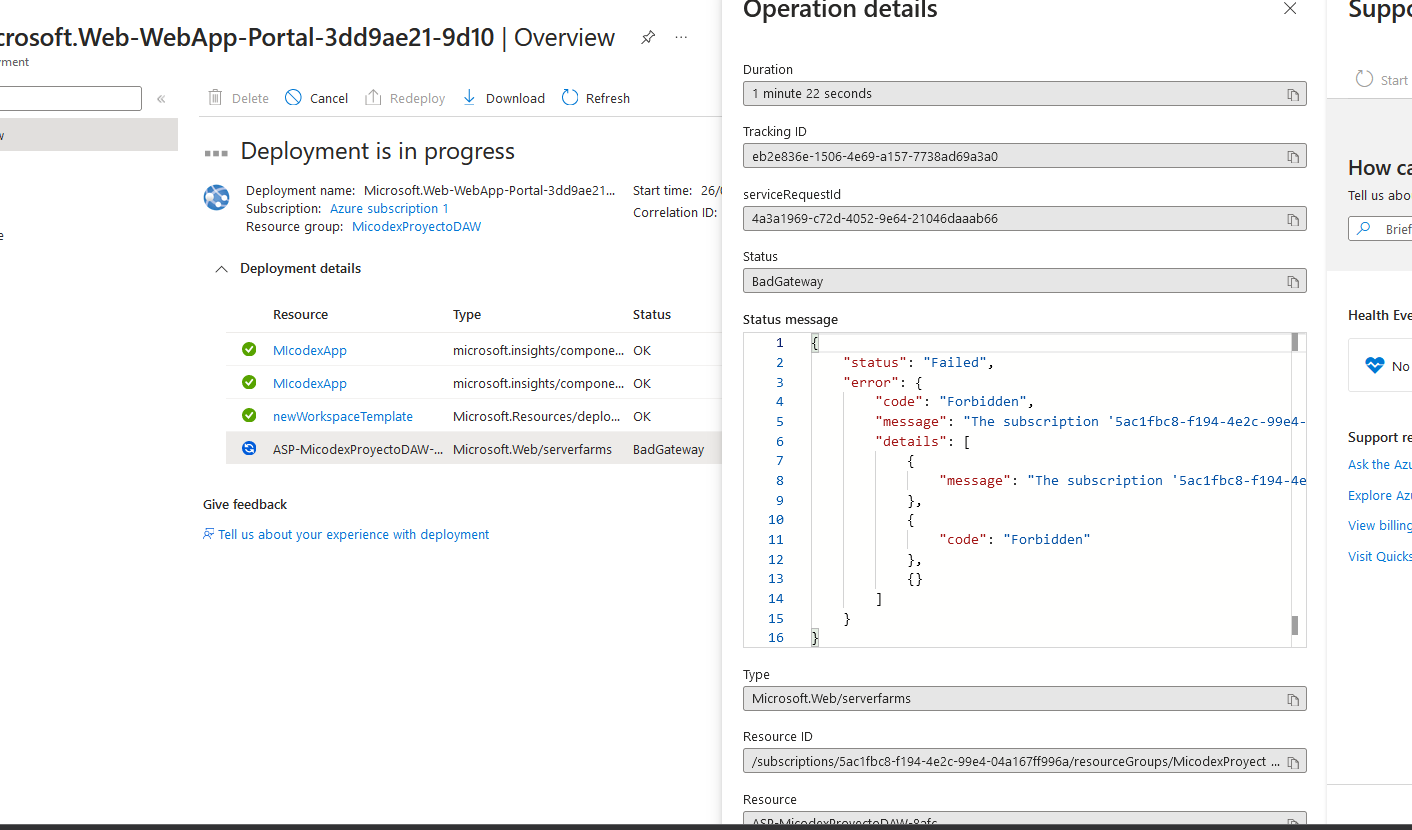Click the sync icon on ASP-MicodexProyectoDAW row

point(249,449)
